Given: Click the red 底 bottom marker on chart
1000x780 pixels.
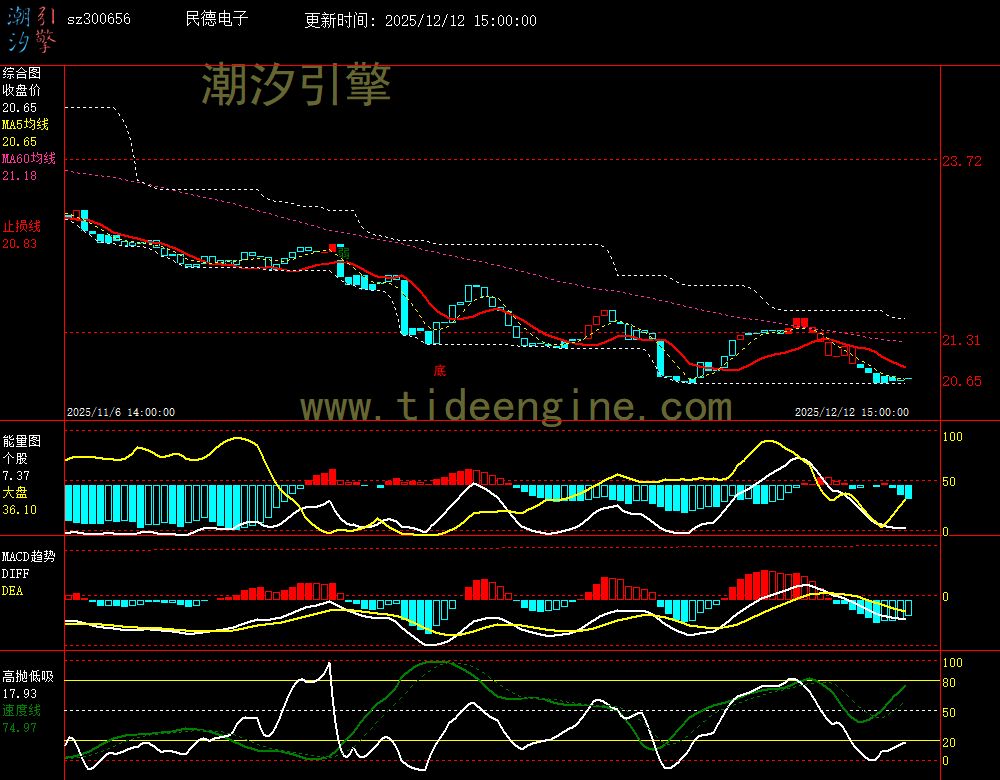Looking at the screenshot, I should click(x=439, y=370).
